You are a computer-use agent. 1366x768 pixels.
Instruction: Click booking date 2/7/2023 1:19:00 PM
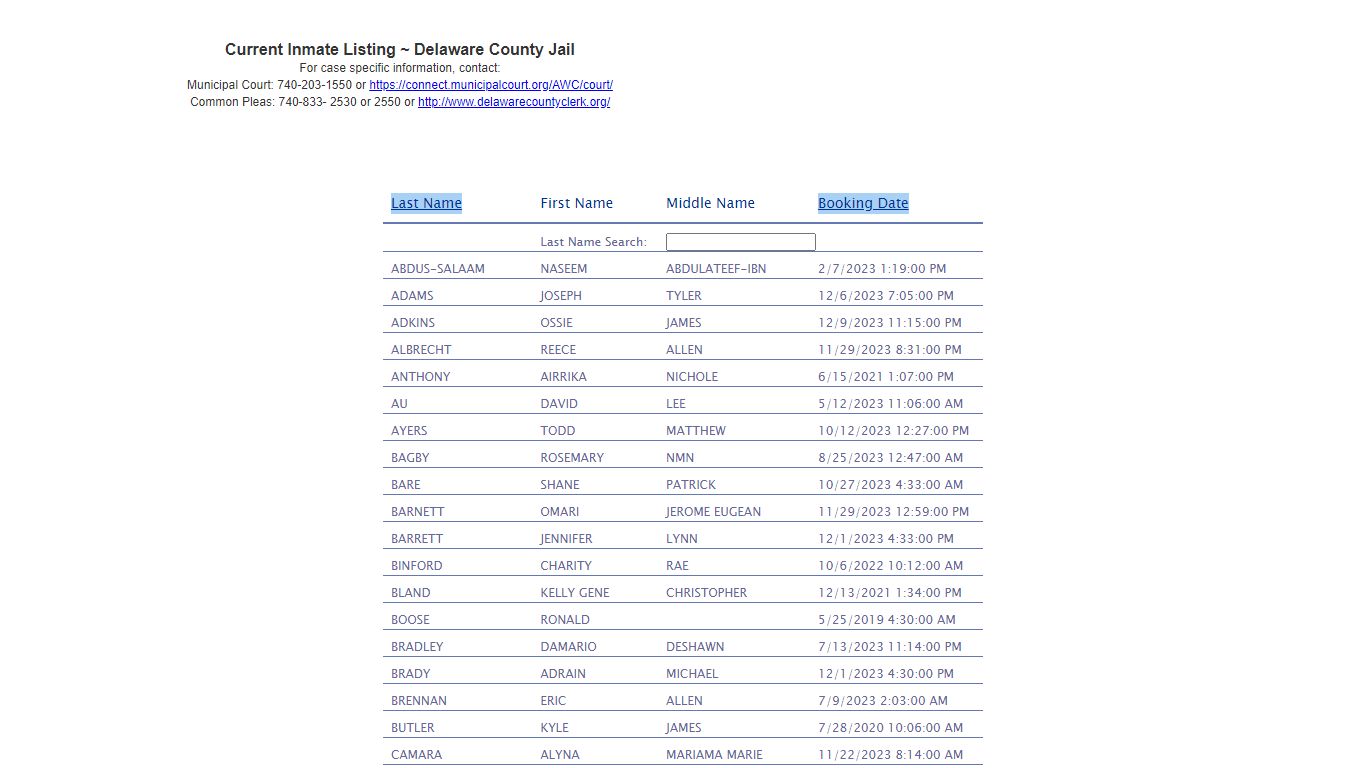[x=882, y=269]
